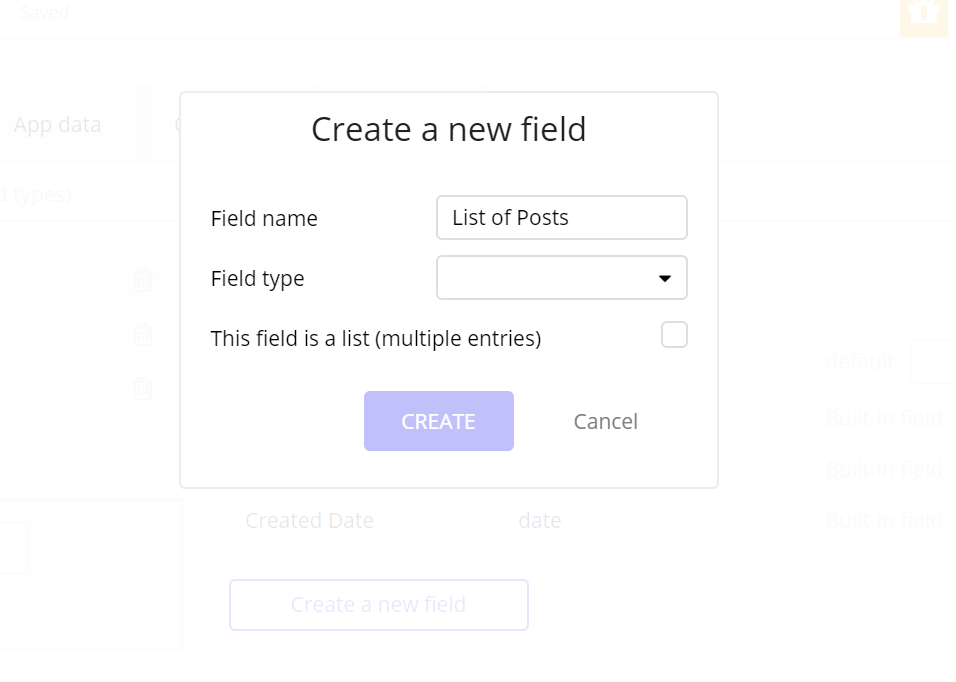Switch to the App data tab
956x682 pixels.
coord(57,125)
